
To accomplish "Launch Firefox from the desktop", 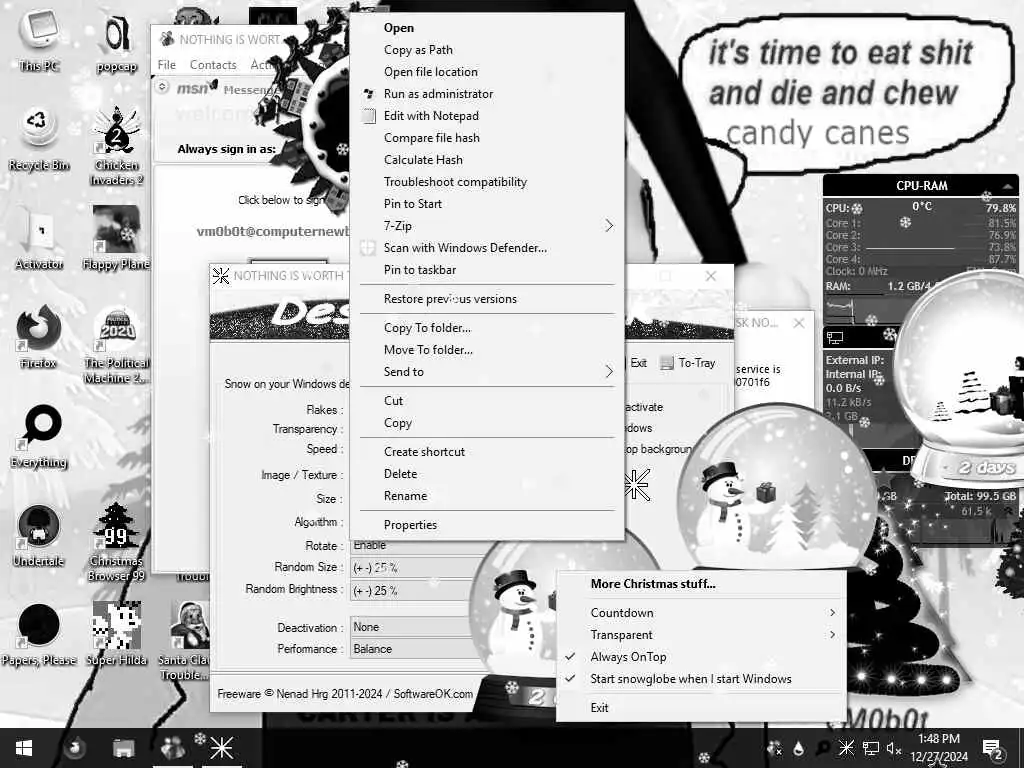I will (39, 337).
